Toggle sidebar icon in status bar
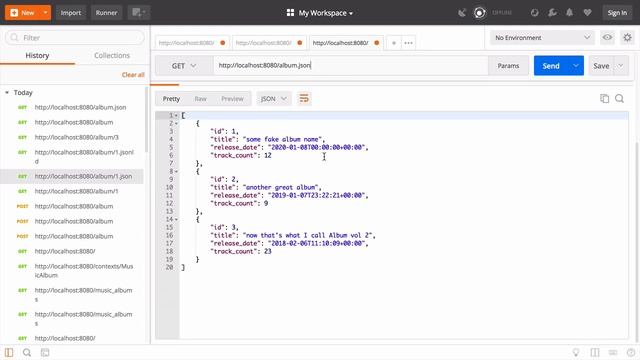Screen dimensions: 640x360 pyautogui.click(x=9, y=352)
